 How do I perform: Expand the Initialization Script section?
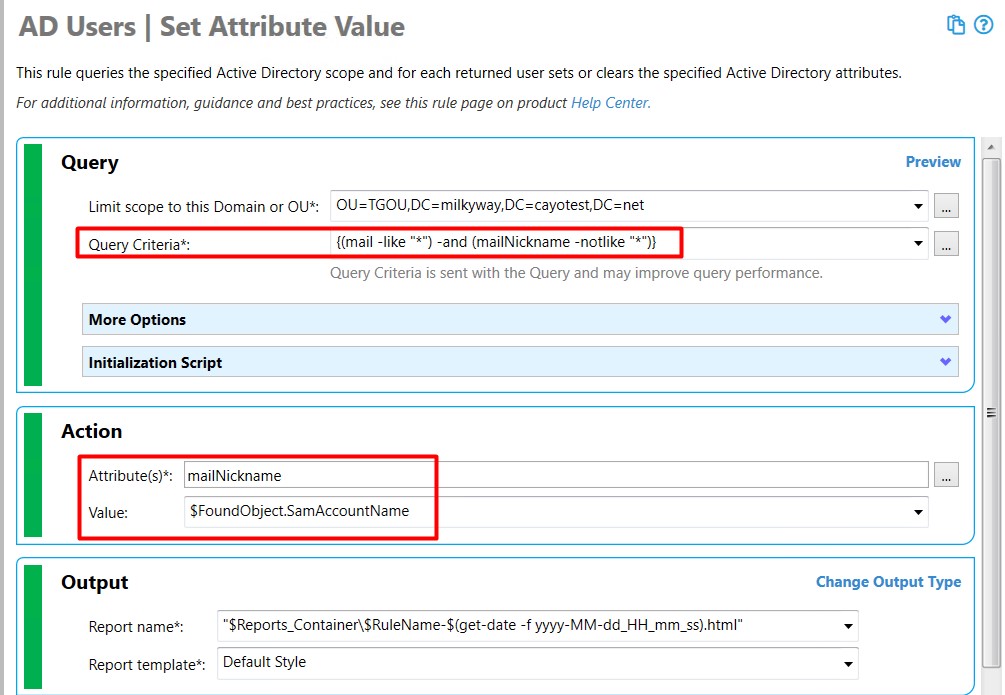[x=520, y=362]
